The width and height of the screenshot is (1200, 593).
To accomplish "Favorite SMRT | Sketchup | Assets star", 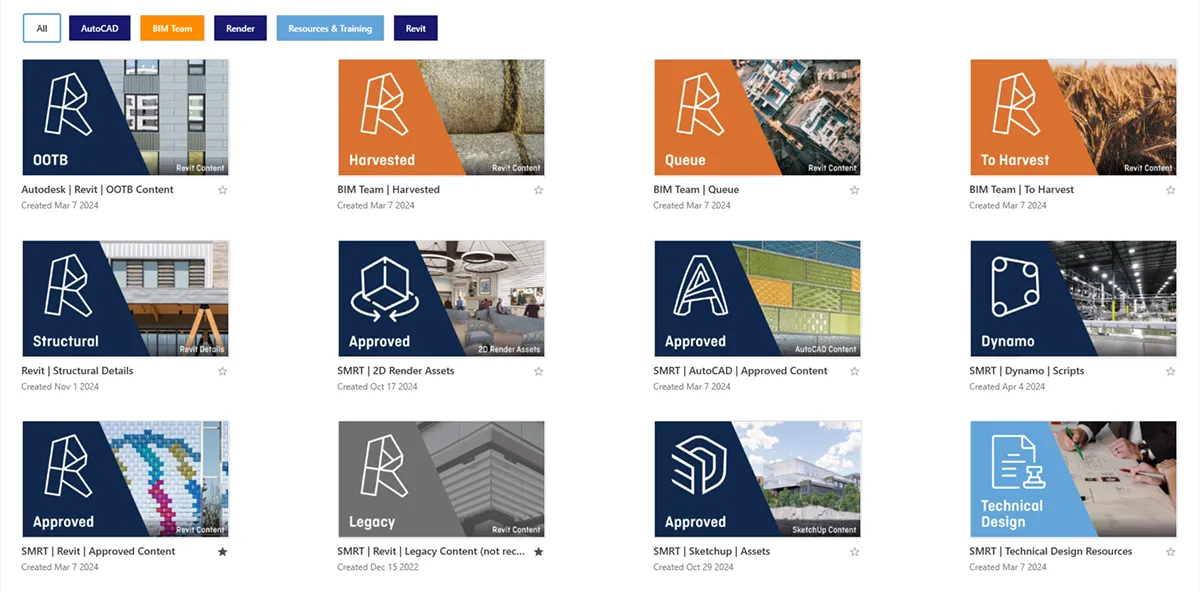I will pos(854,552).
